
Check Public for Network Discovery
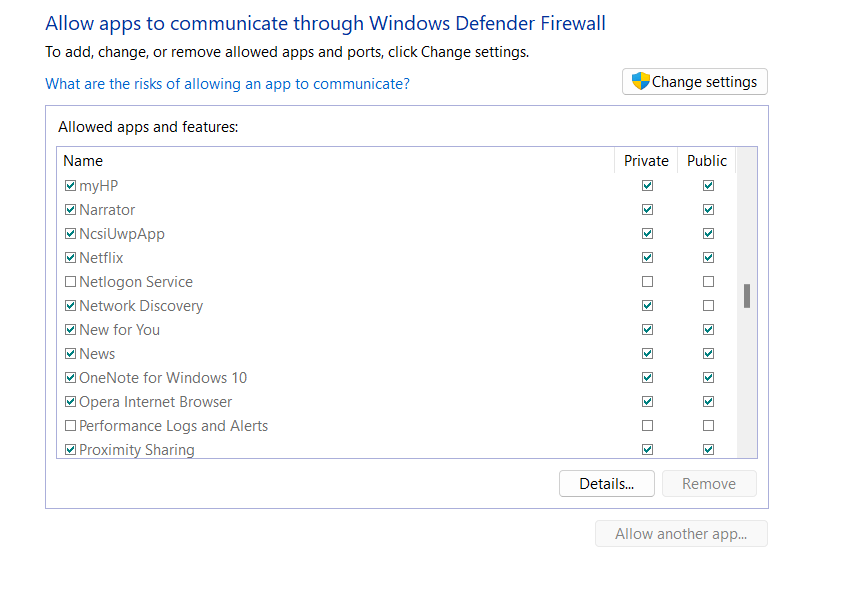[708, 306]
